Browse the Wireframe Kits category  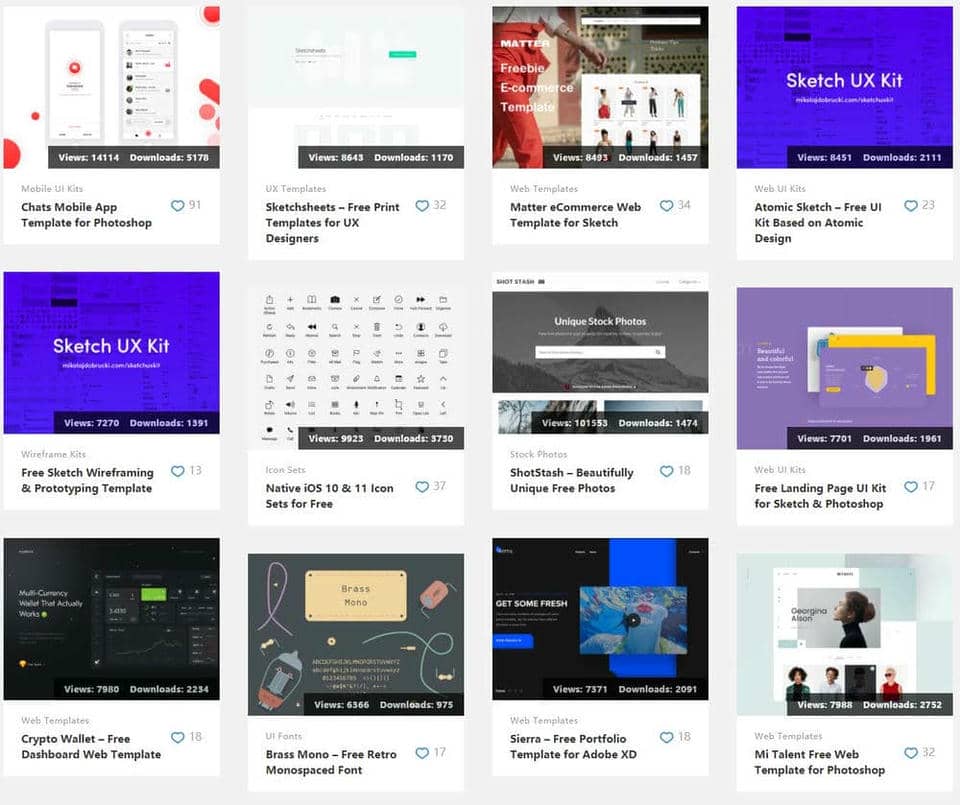[x=54, y=454]
